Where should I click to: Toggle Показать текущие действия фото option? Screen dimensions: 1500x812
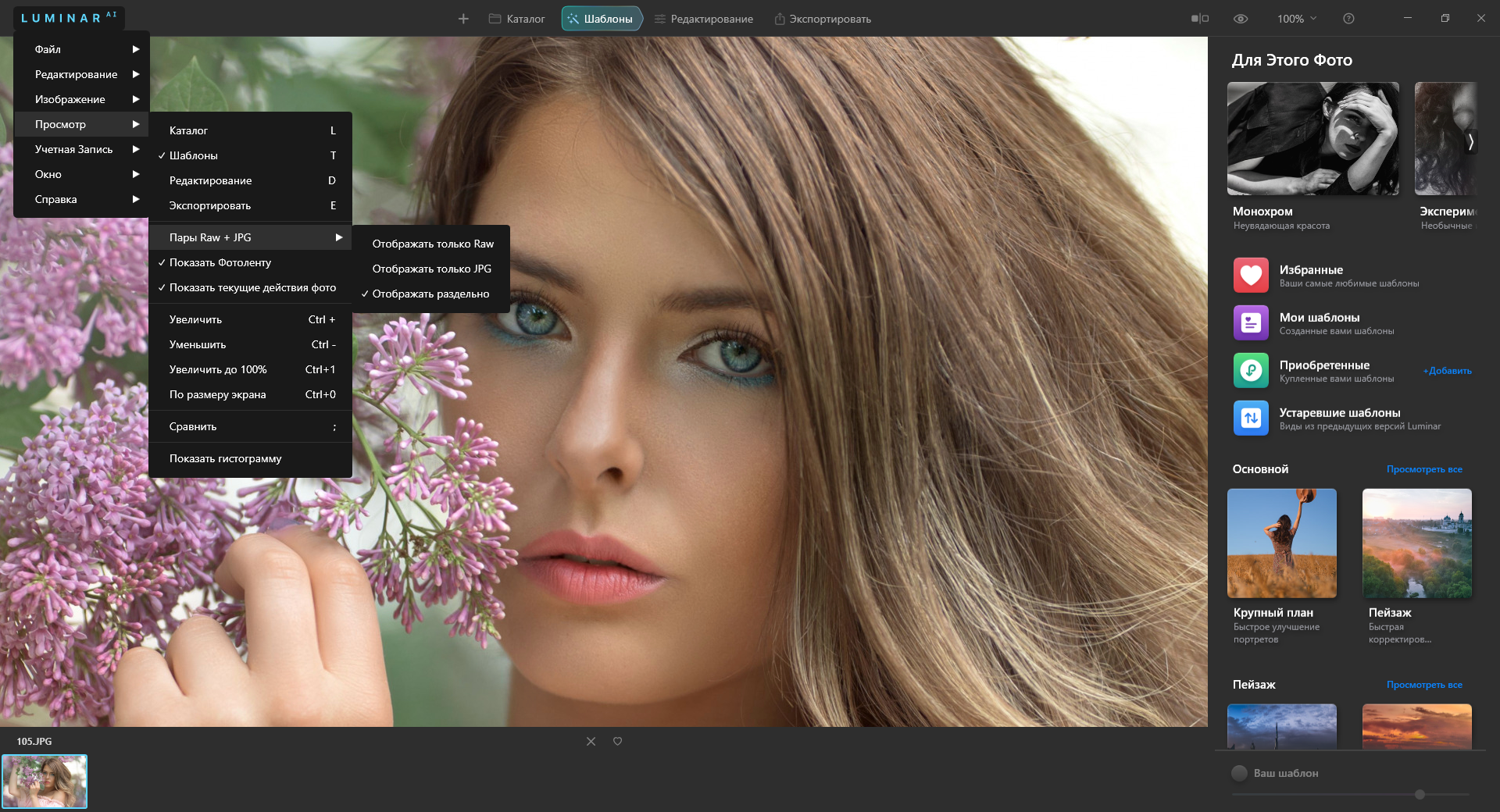(x=252, y=287)
